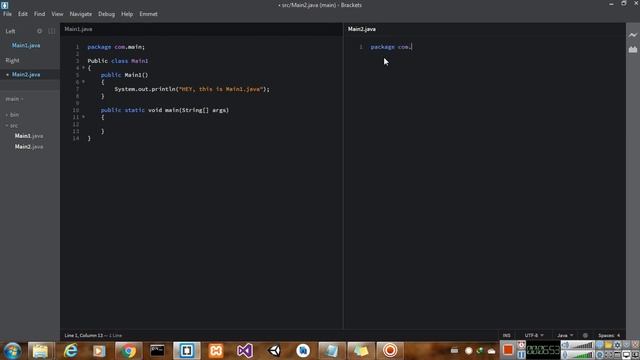Open the View menu
This screenshot has height=360, width=640.
(x=57, y=14)
